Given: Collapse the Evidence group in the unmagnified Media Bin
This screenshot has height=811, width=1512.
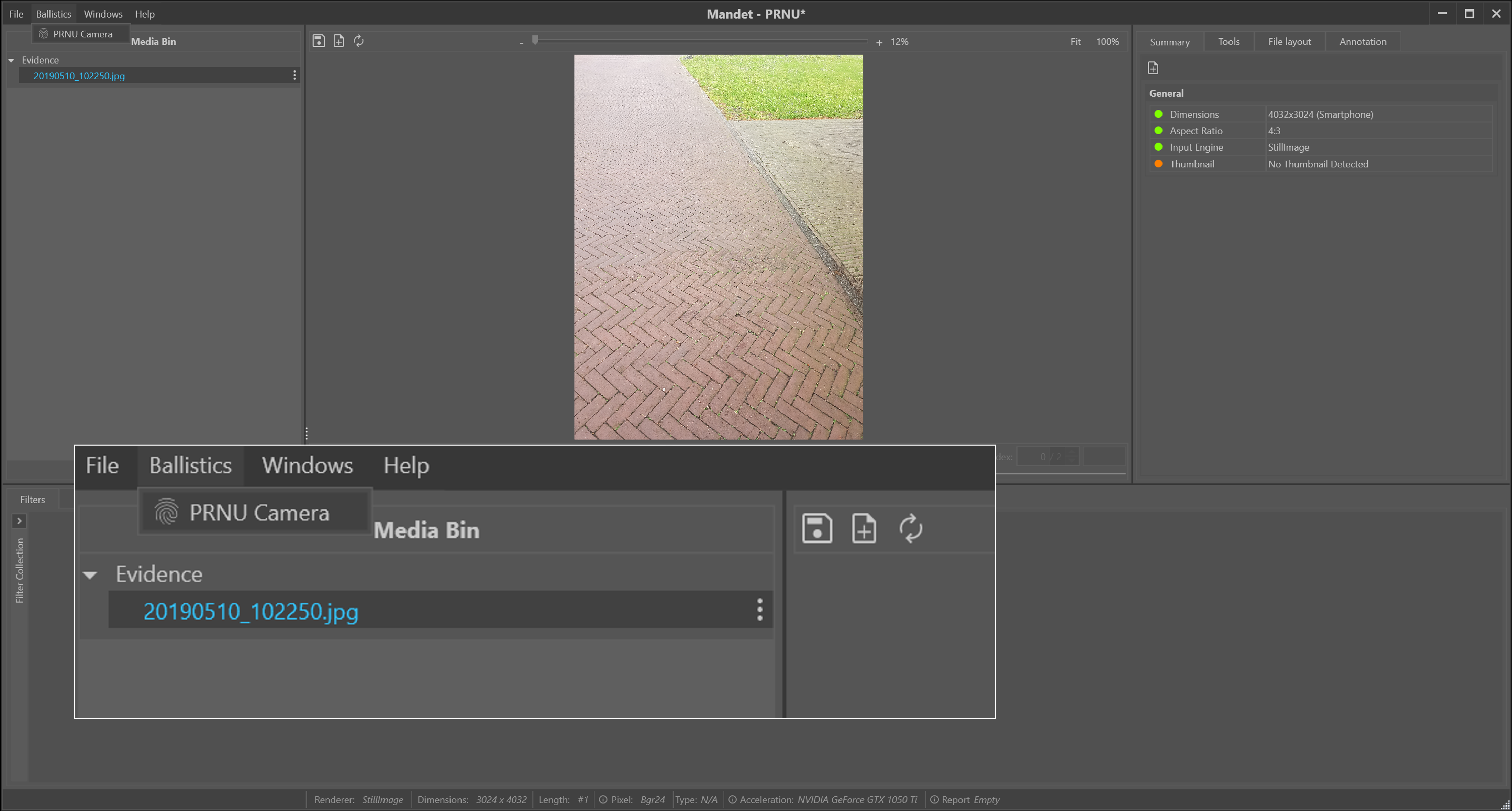Looking at the screenshot, I should (x=11, y=60).
